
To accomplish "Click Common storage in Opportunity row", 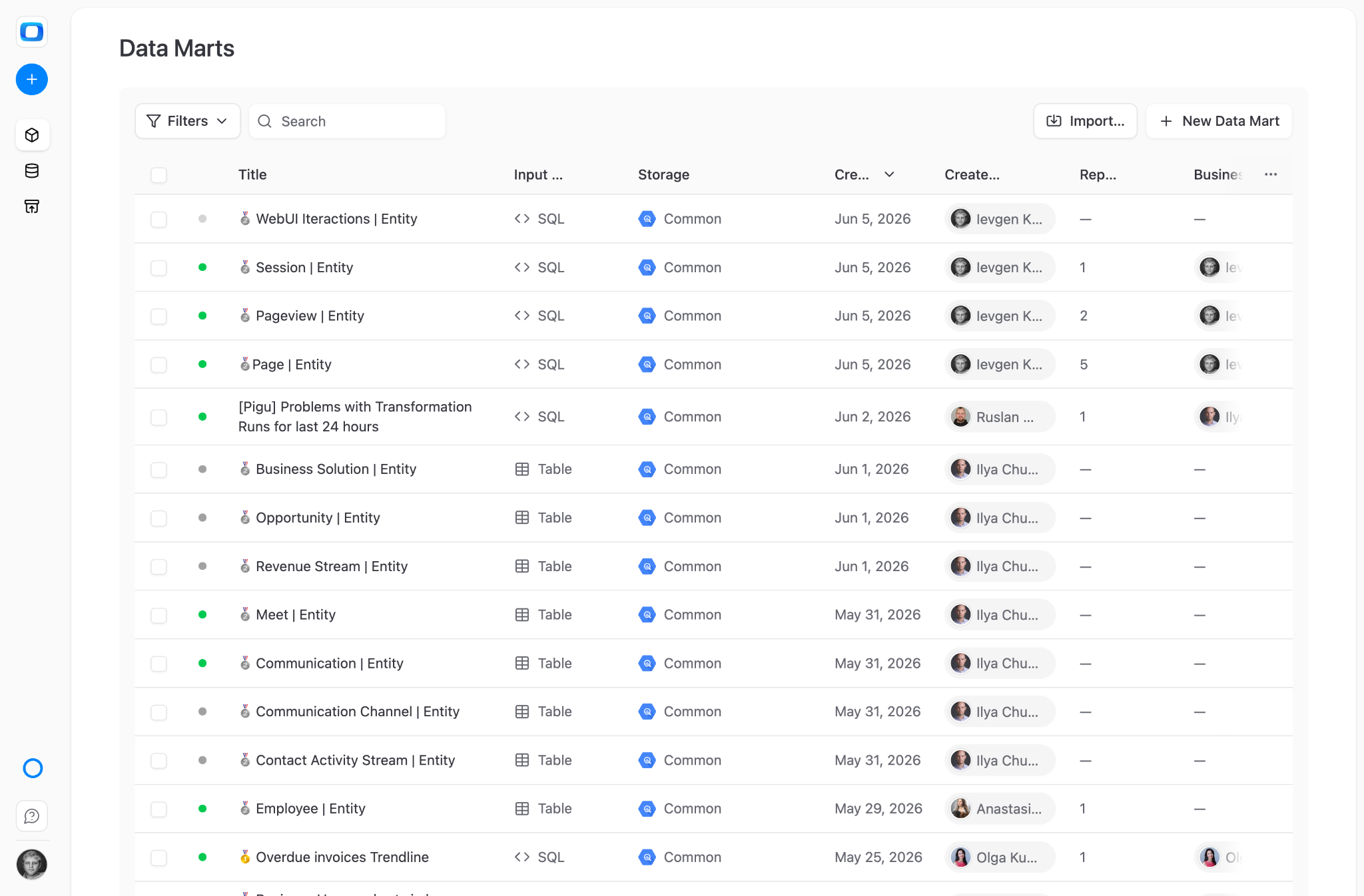I will click(680, 518).
